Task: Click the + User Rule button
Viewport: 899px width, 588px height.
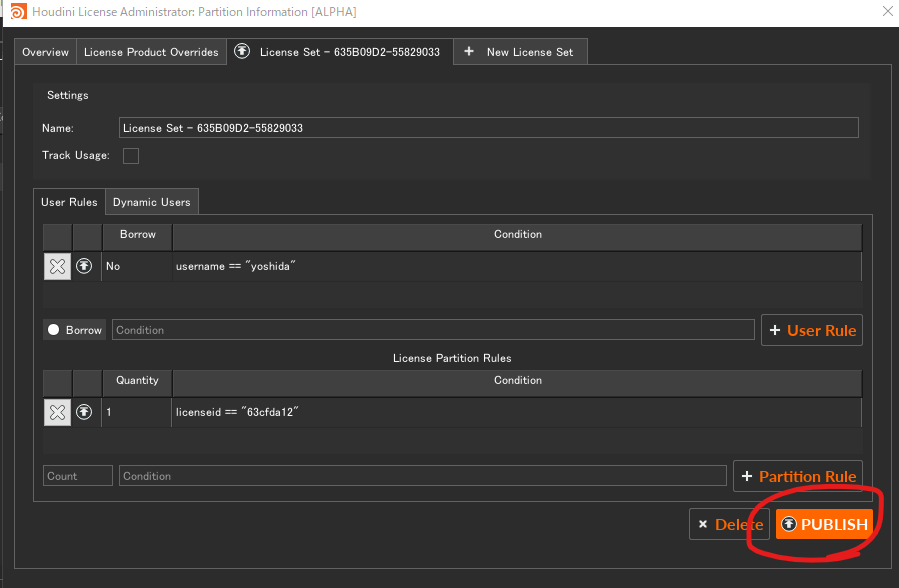Action: click(x=811, y=331)
